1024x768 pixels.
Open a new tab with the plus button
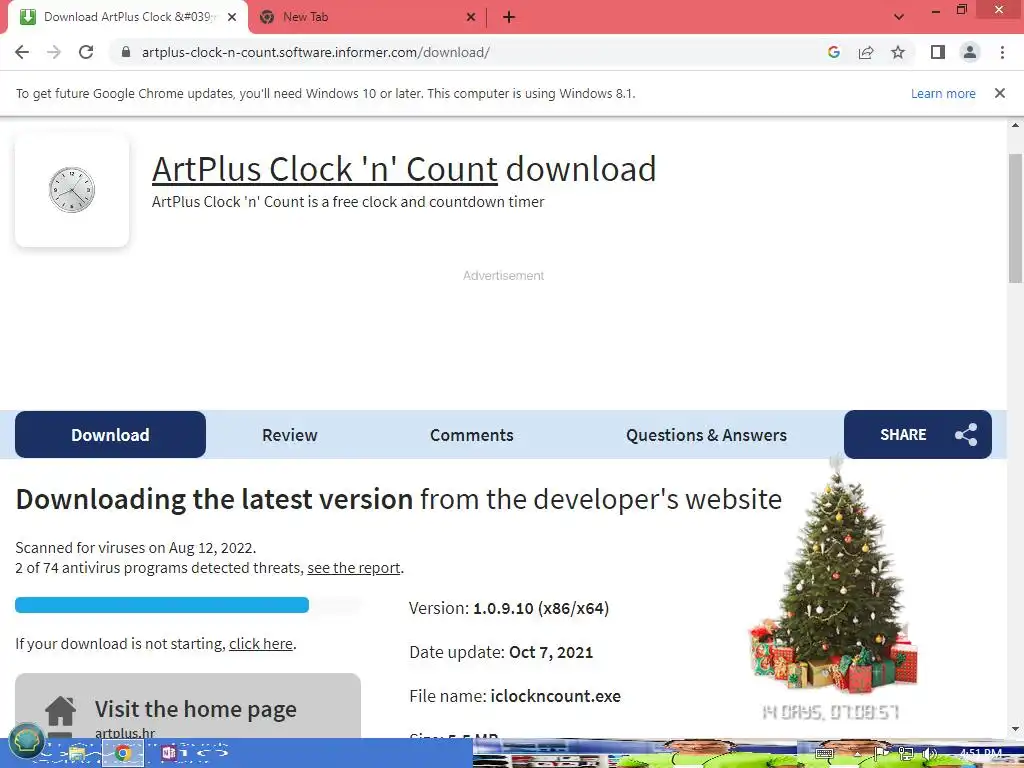coord(509,17)
